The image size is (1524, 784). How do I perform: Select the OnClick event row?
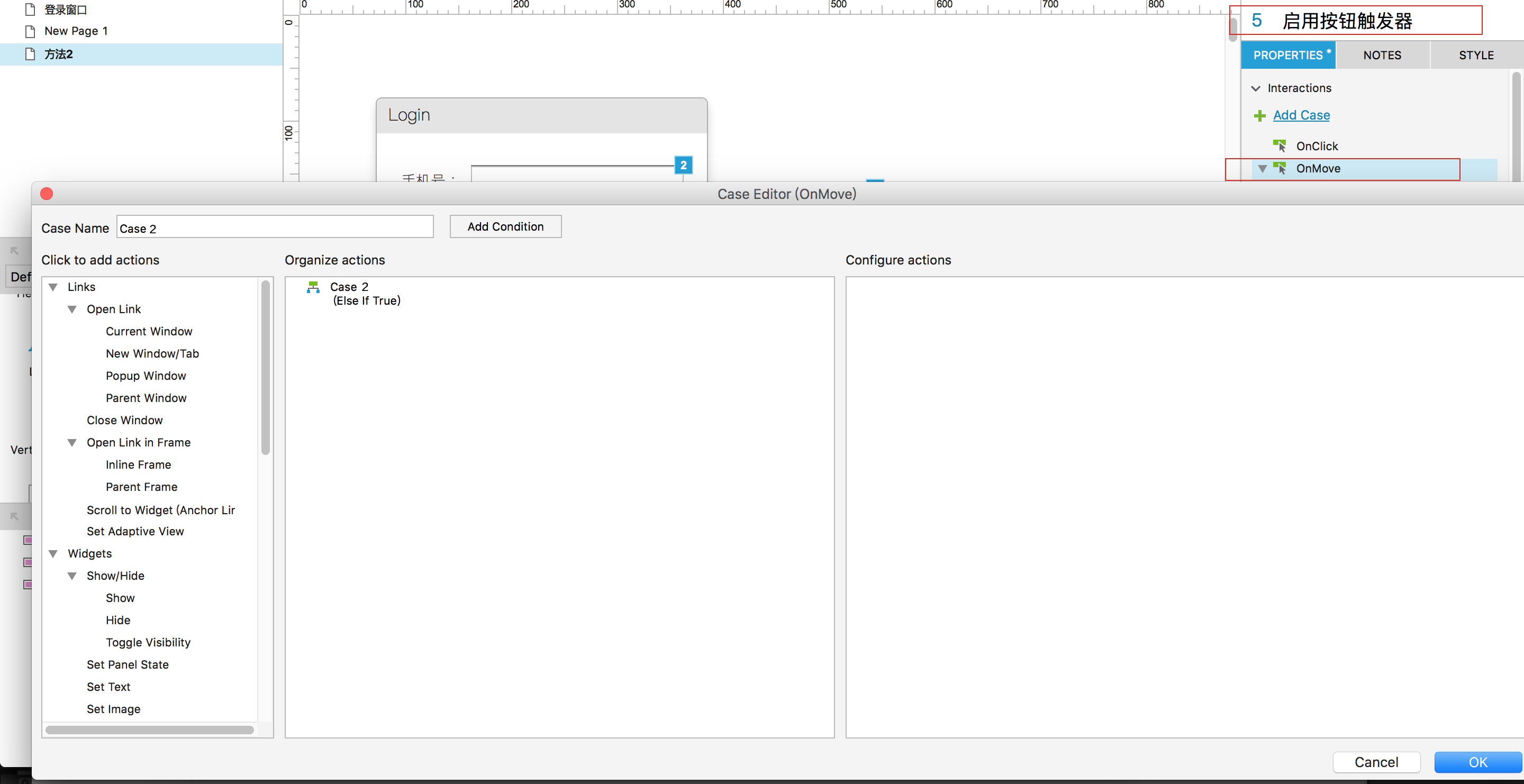coord(1317,146)
